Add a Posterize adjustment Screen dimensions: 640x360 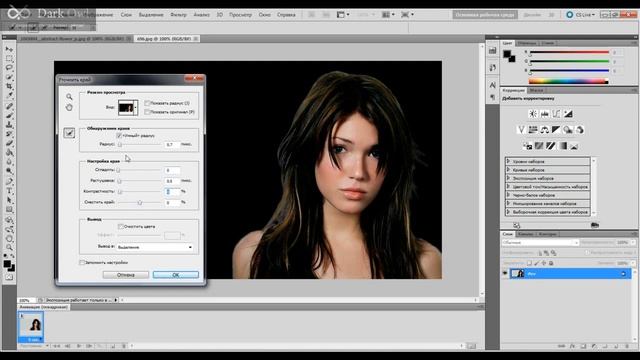pos(539,146)
